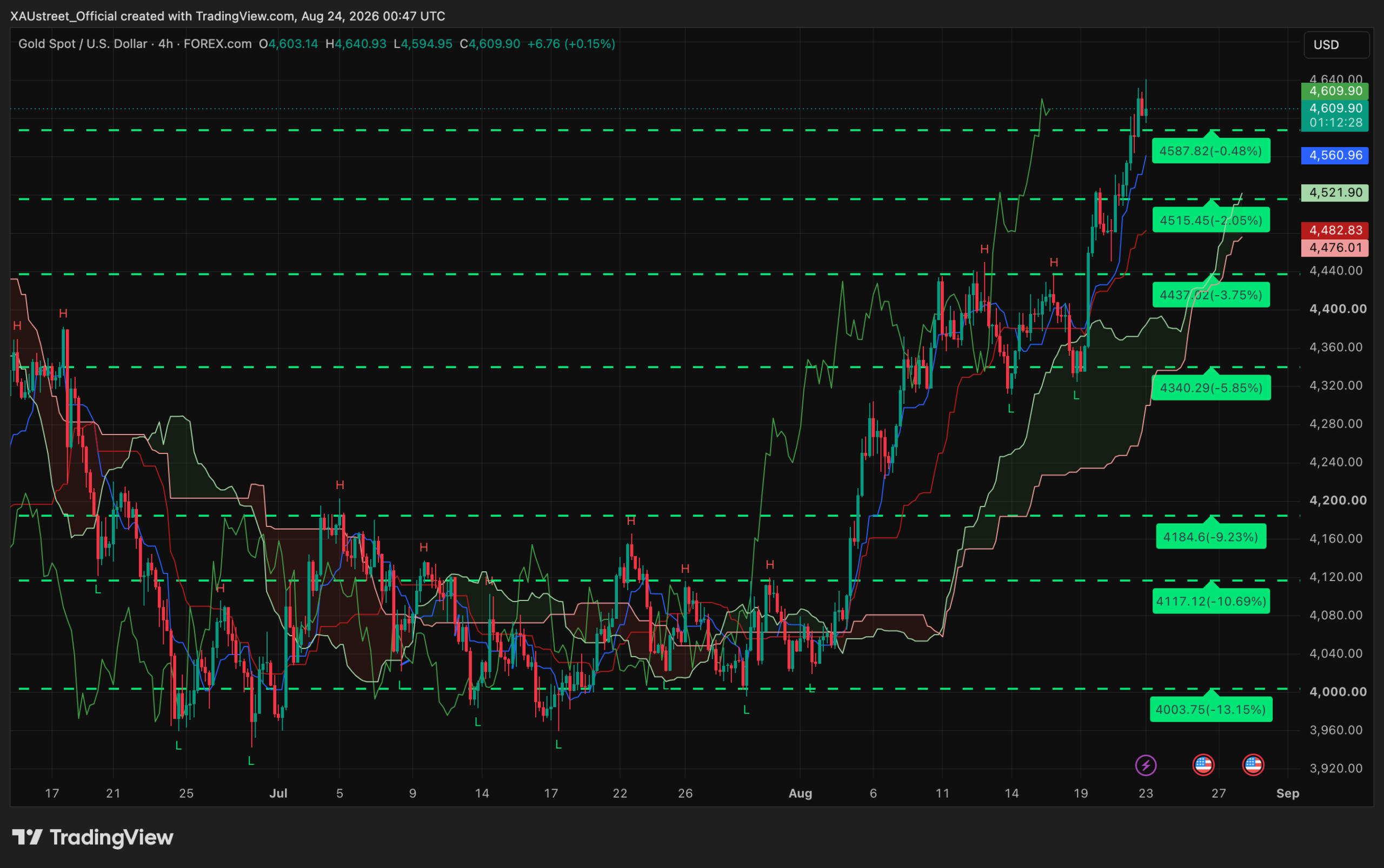Image resolution: width=1384 pixels, height=868 pixels.
Task: Click the 4h interval label in the legend
Action: pyautogui.click(x=165, y=44)
